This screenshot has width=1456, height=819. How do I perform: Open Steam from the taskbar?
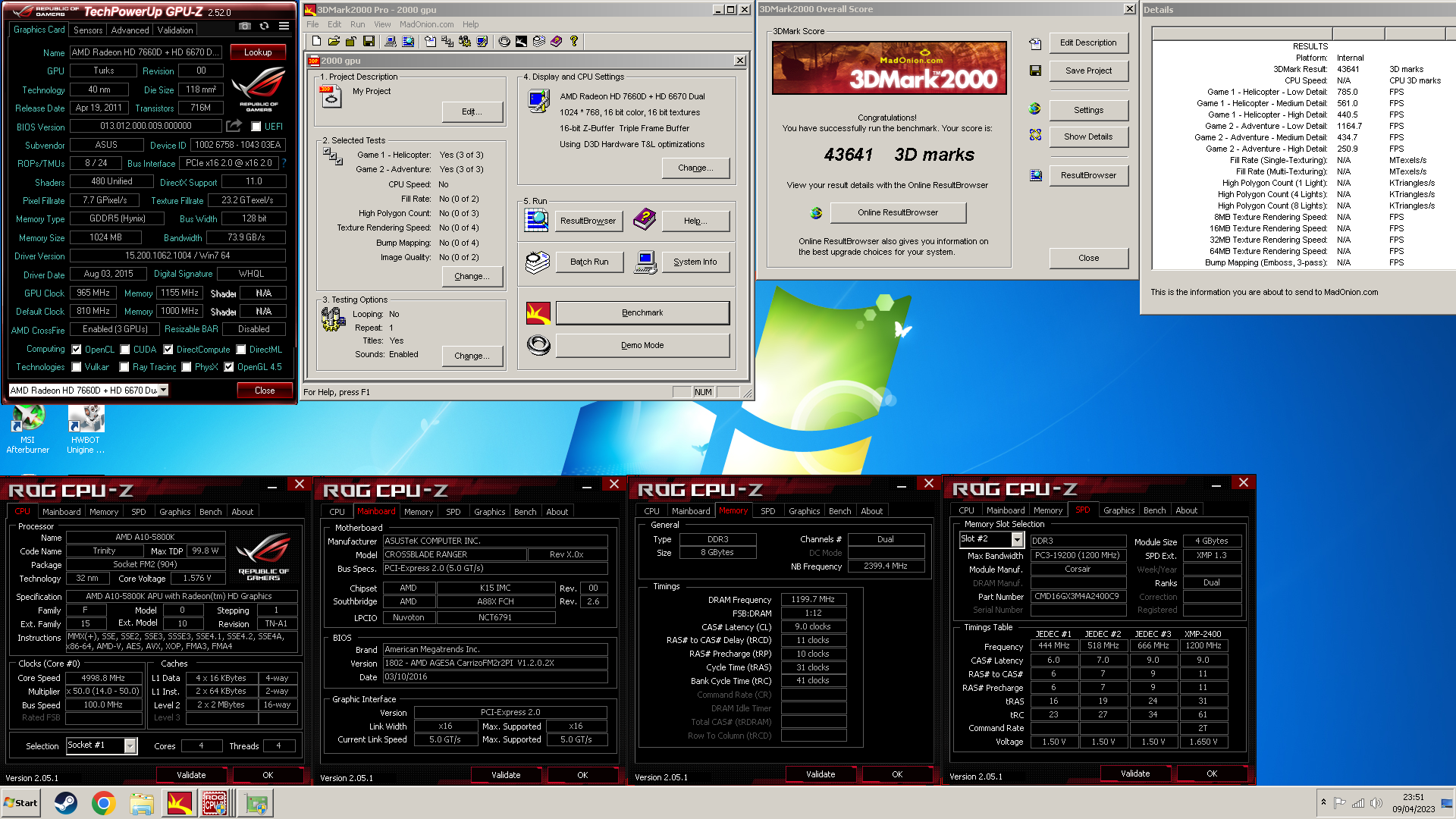click(66, 802)
